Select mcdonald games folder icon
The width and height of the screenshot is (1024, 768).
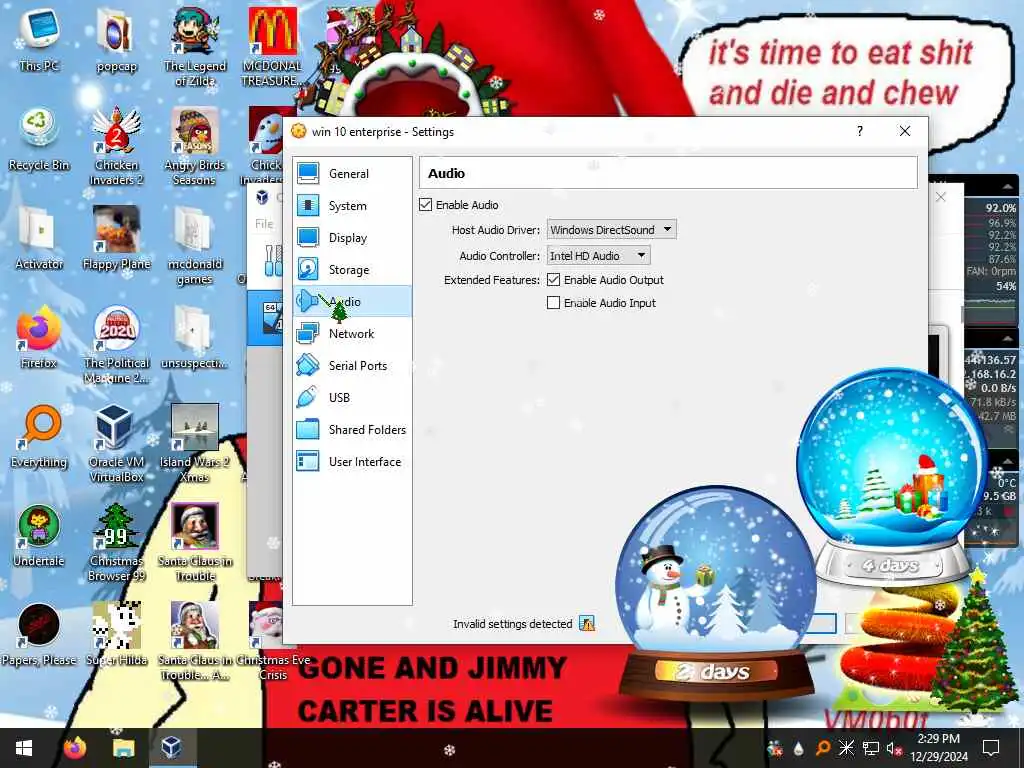(195, 246)
